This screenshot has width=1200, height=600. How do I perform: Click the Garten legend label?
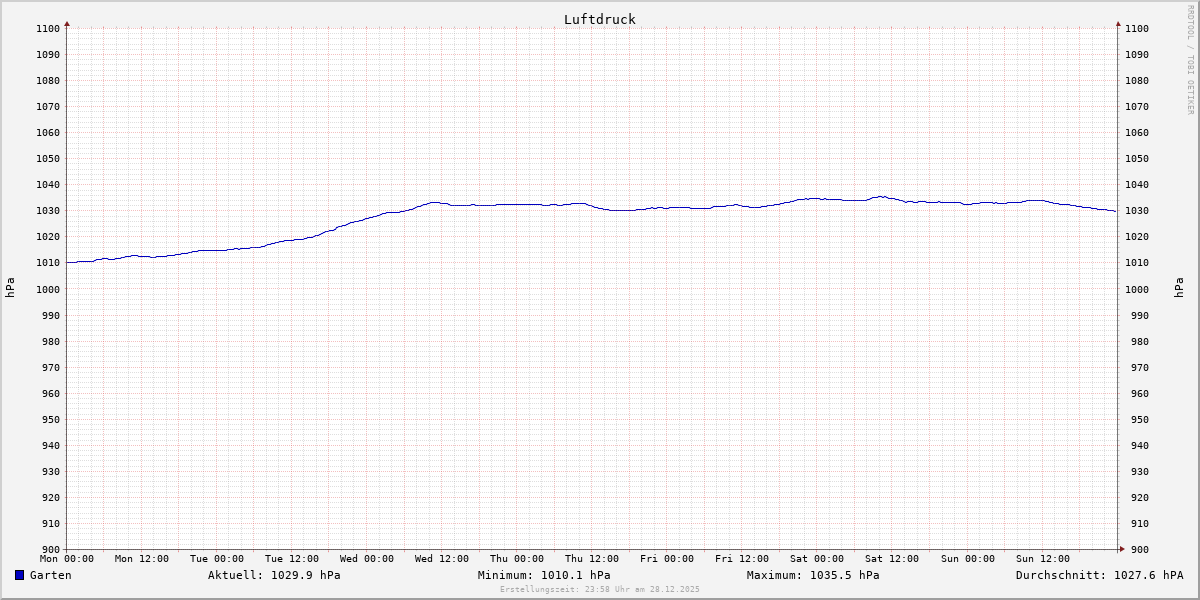coord(50,575)
